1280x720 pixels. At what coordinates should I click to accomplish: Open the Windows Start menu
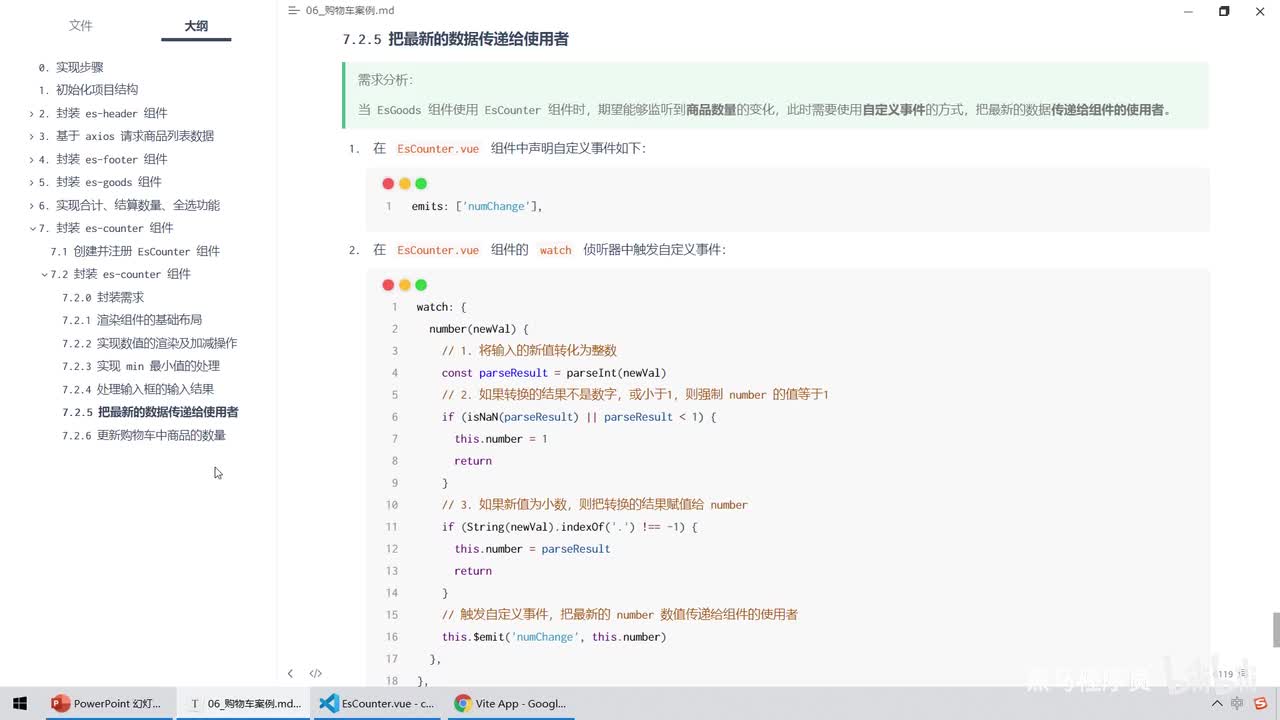coord(19,704)
